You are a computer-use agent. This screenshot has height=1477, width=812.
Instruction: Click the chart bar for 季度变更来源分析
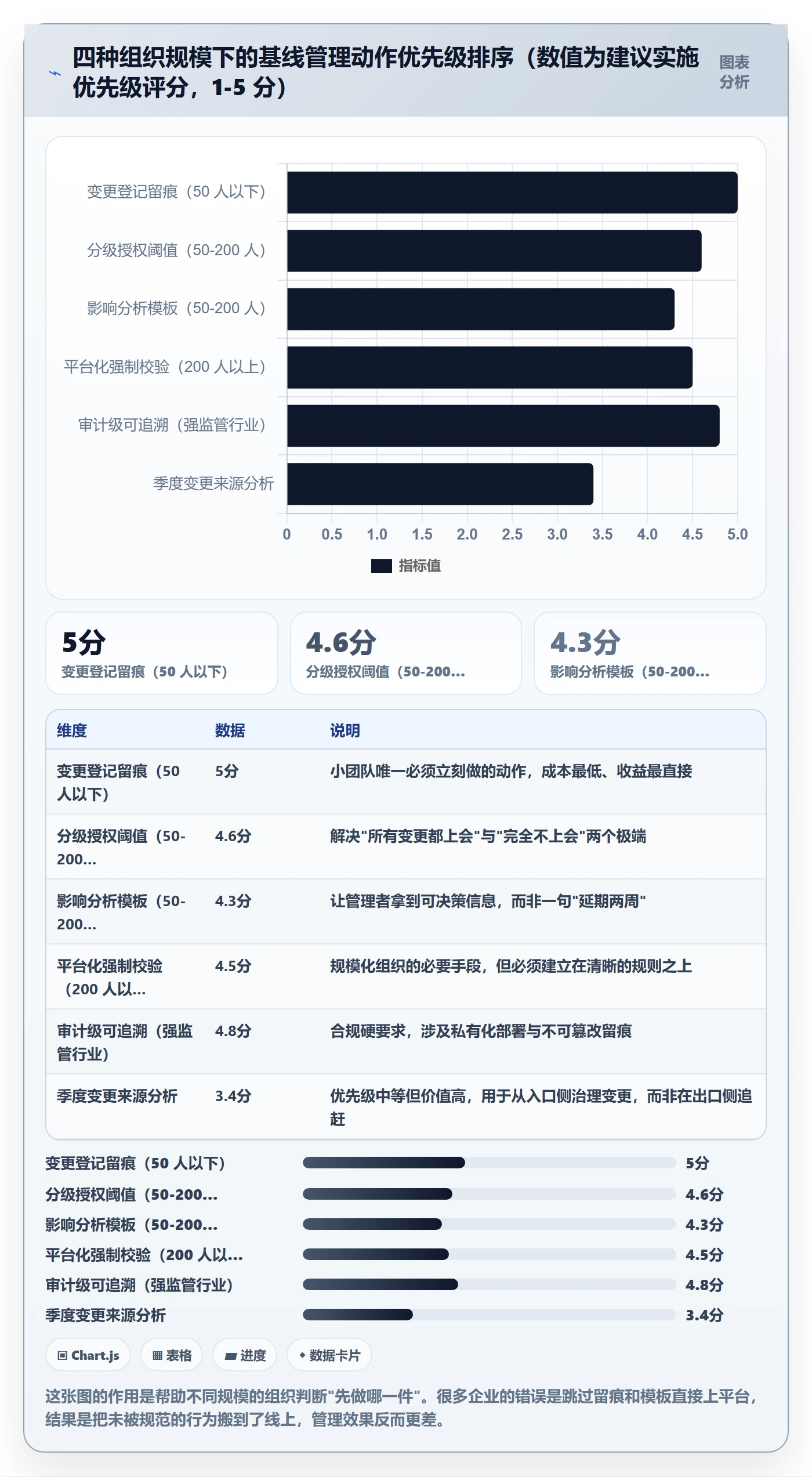pos(440,484)
